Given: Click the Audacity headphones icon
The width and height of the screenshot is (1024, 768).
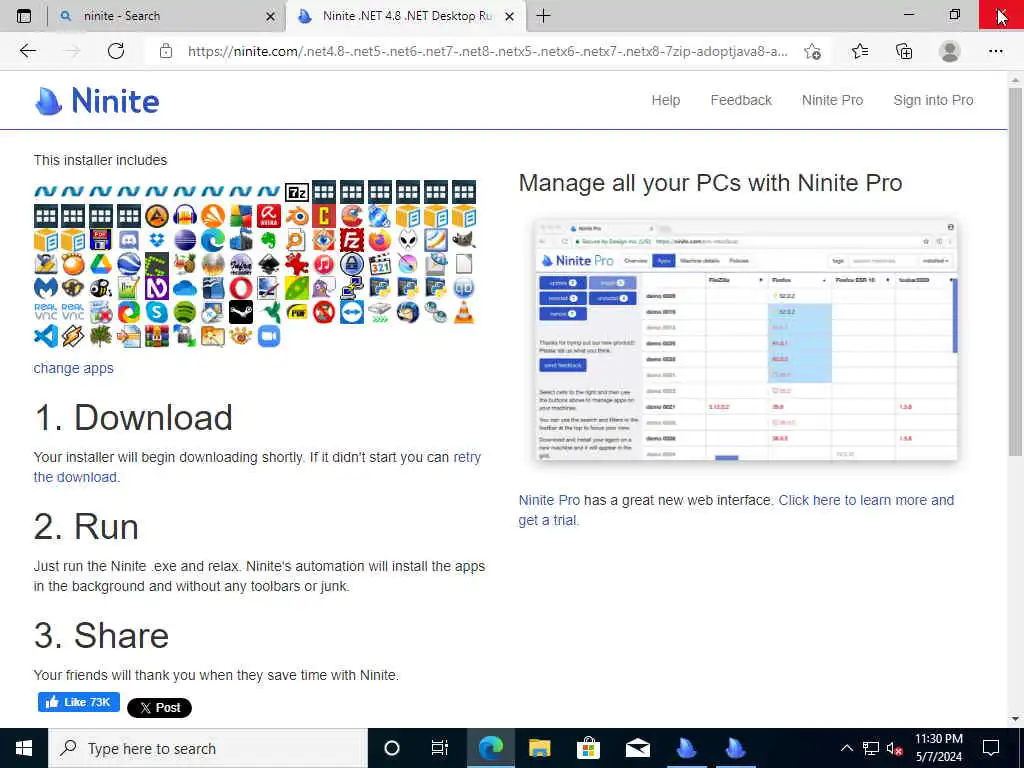Looking at the screenshot, I should pos(185,216).
